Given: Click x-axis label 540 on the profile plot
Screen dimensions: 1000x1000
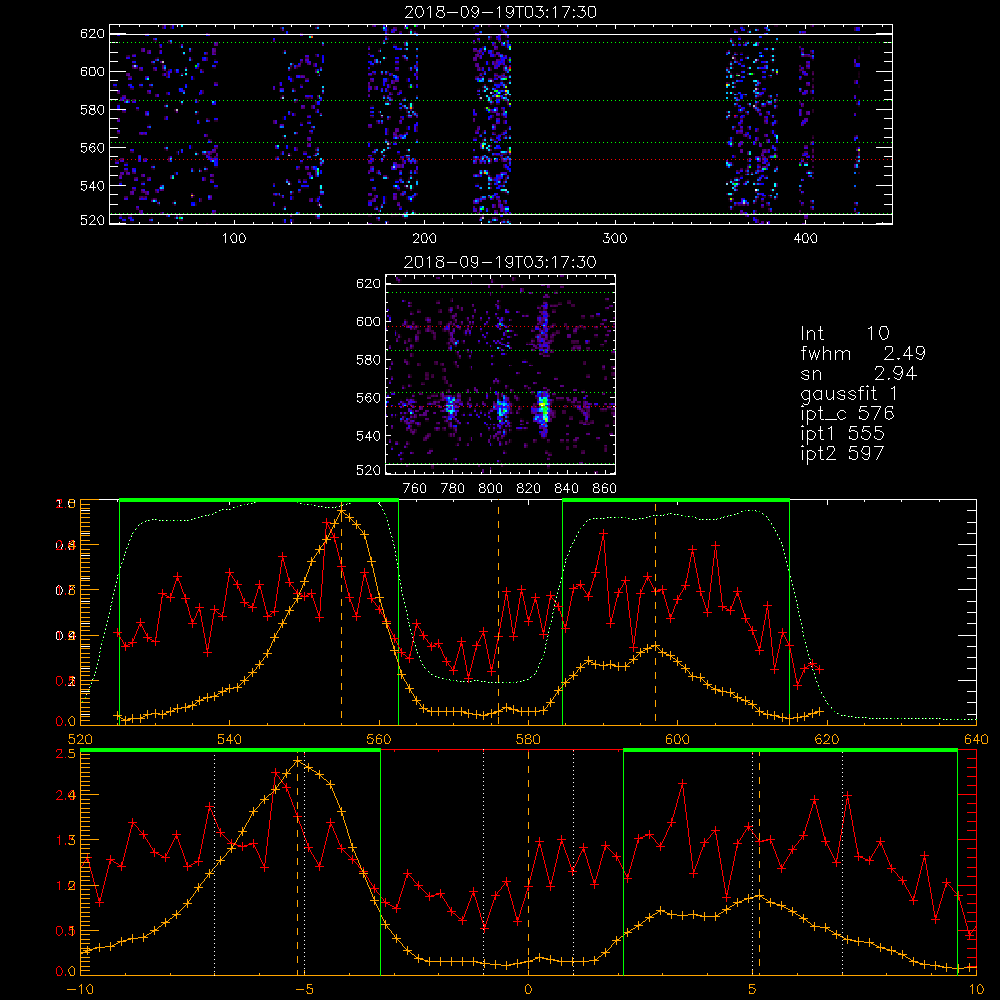Looking at the screenshot, I should [230, 739].
